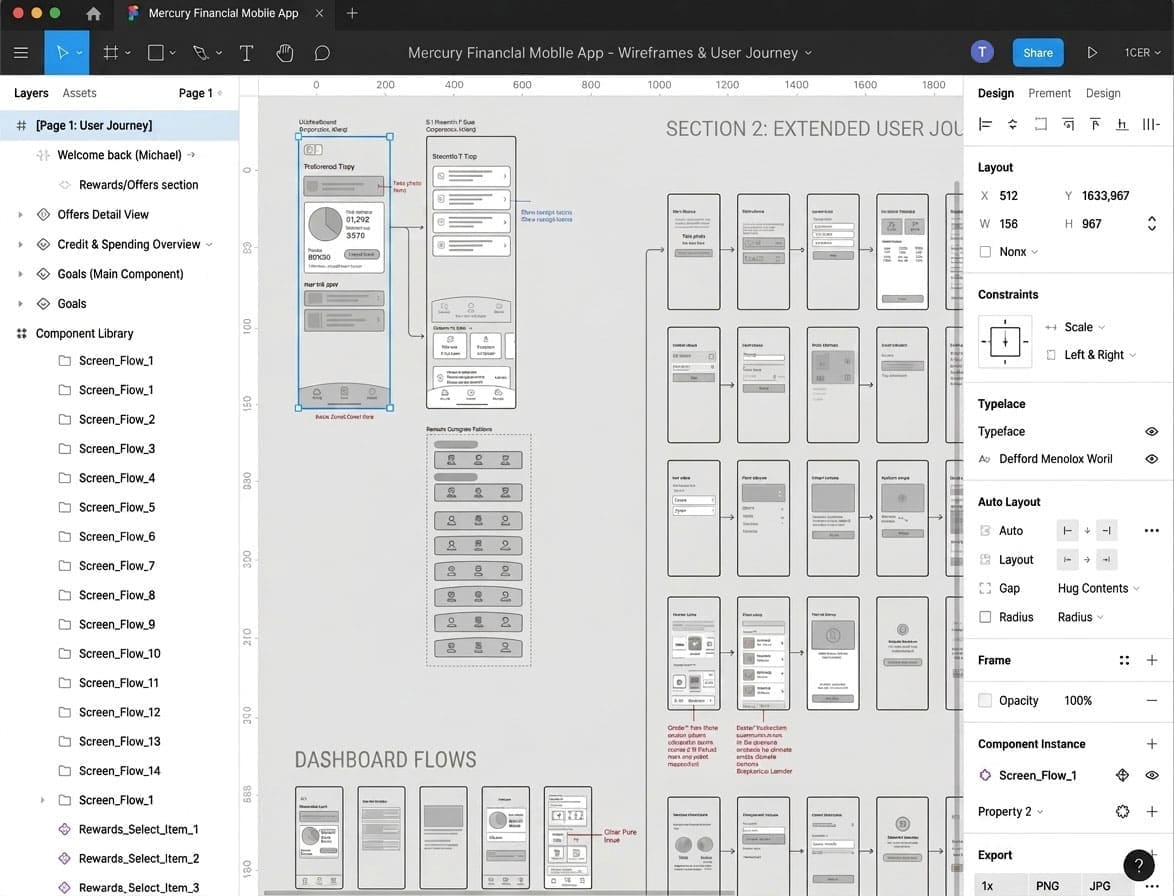This screenshot has width=1176, height=896.
Task: Open the 1CER zoom dropdown
Action: (x=1142, y=52)
